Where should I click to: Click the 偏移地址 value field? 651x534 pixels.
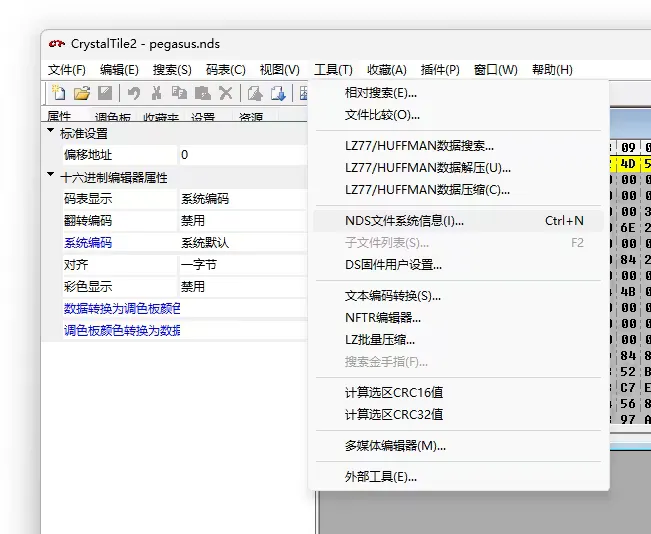click(240, 155)
